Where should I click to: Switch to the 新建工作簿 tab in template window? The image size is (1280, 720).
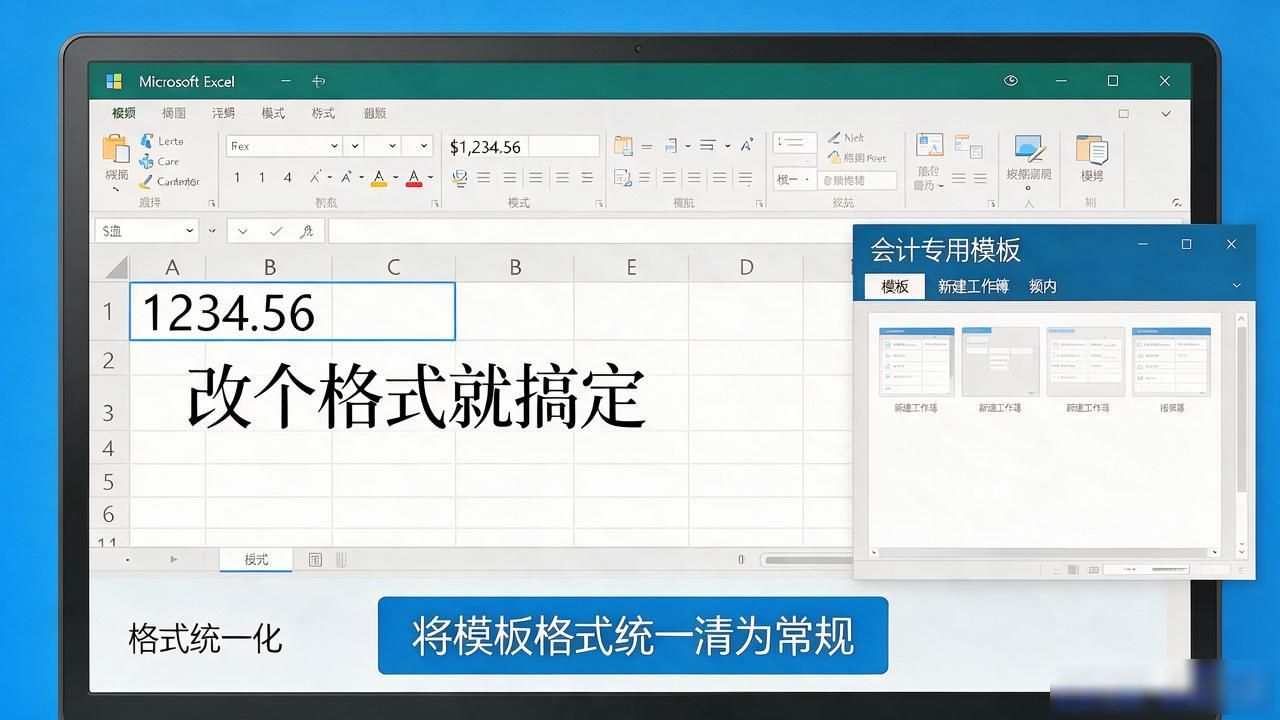973,286
